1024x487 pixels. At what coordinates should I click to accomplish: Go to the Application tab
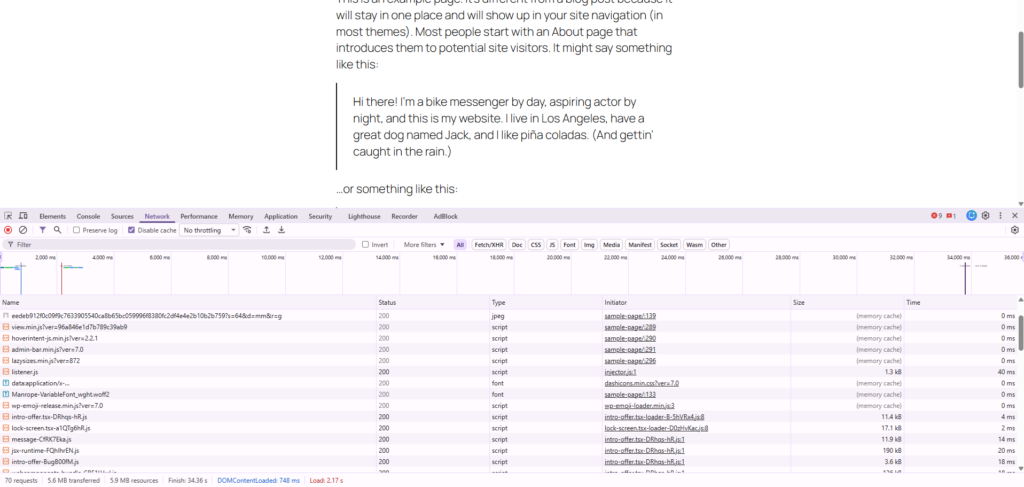click(281, 216)
